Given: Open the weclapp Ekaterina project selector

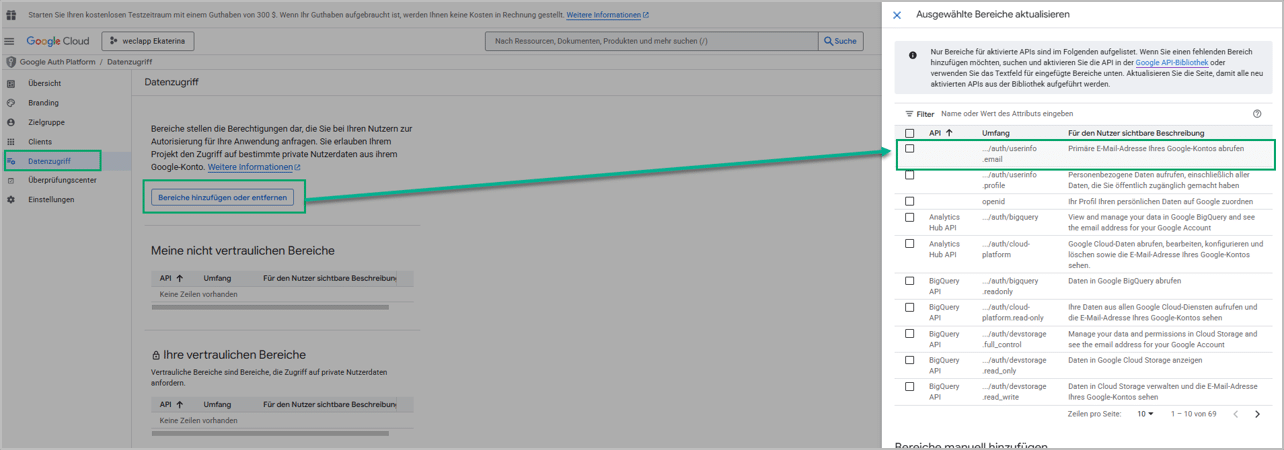Looking at the screenshot, I should point(147,41).
